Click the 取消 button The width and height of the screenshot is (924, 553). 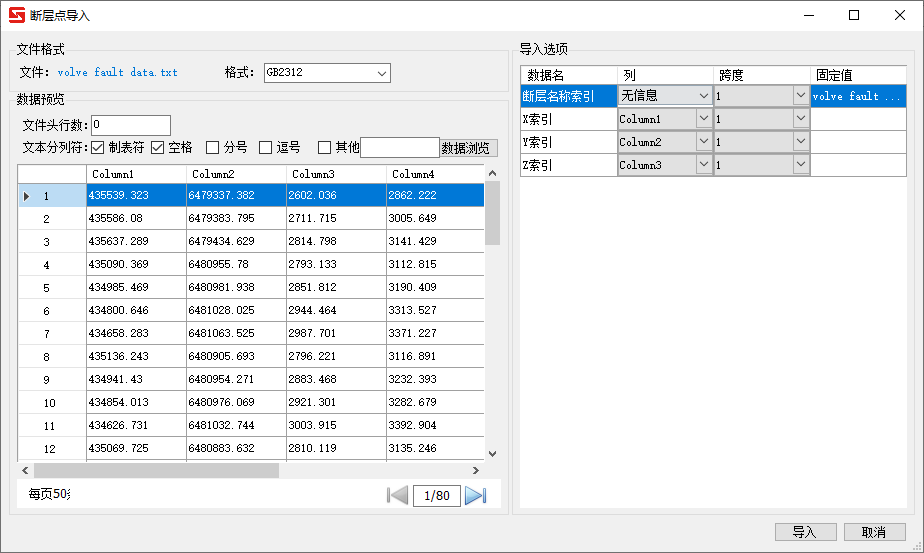tap(874, 532)
